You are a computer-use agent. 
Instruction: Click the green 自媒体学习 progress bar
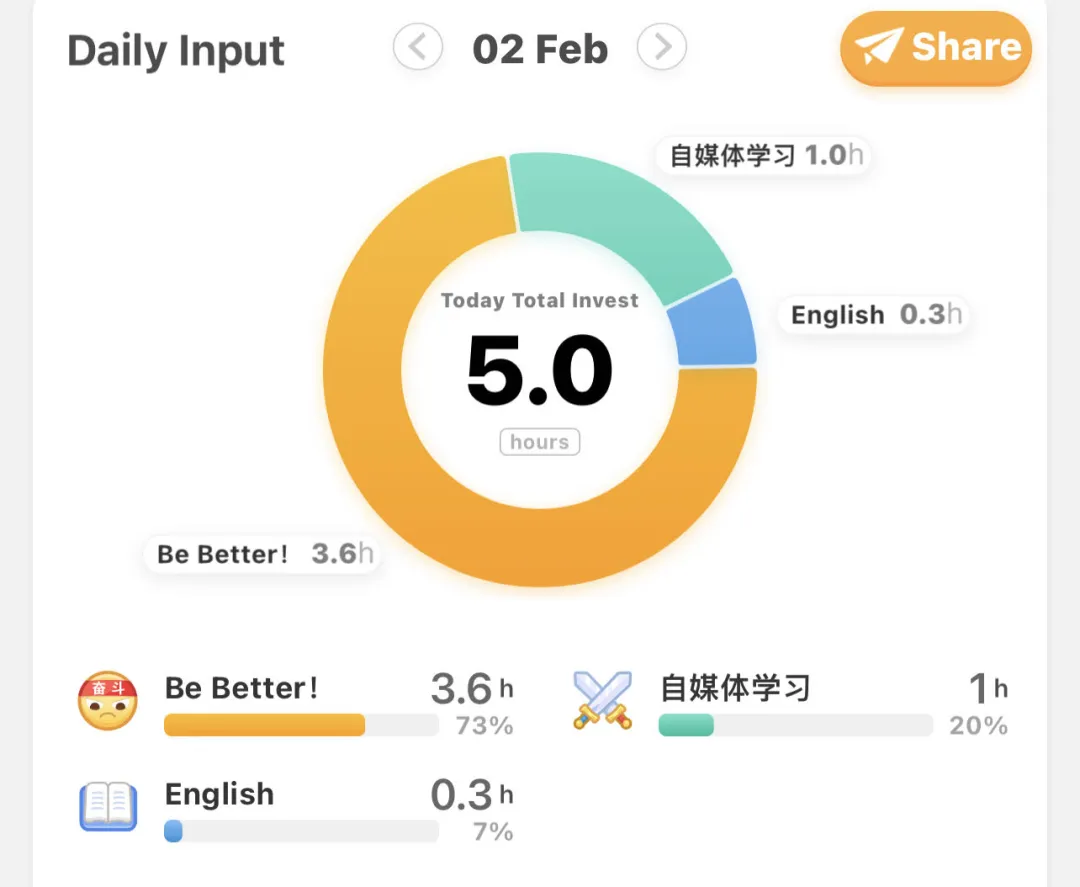tap(686, 725)
